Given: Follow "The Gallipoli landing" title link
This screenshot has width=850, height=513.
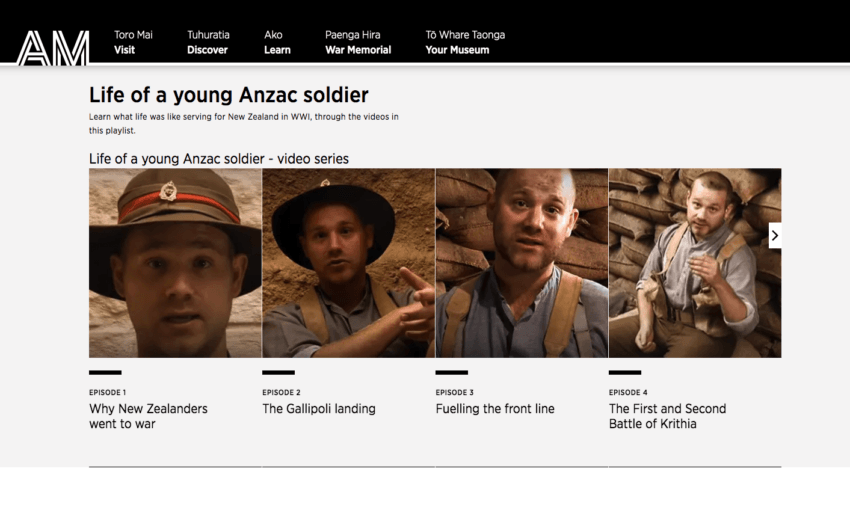Looking at the screenshot, I should (x=319, y=409).
